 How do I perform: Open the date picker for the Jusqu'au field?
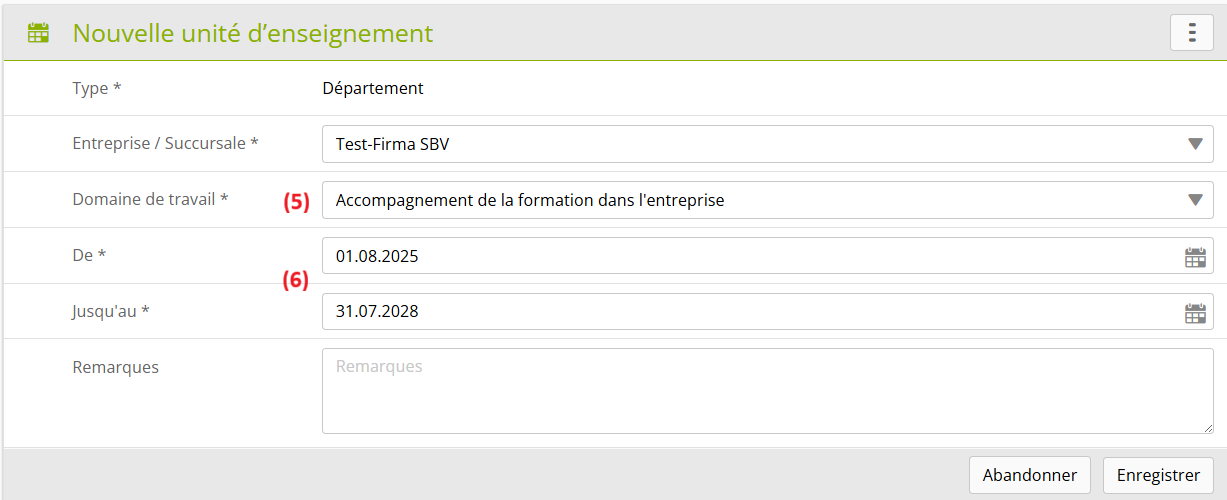click(1195, 313)
